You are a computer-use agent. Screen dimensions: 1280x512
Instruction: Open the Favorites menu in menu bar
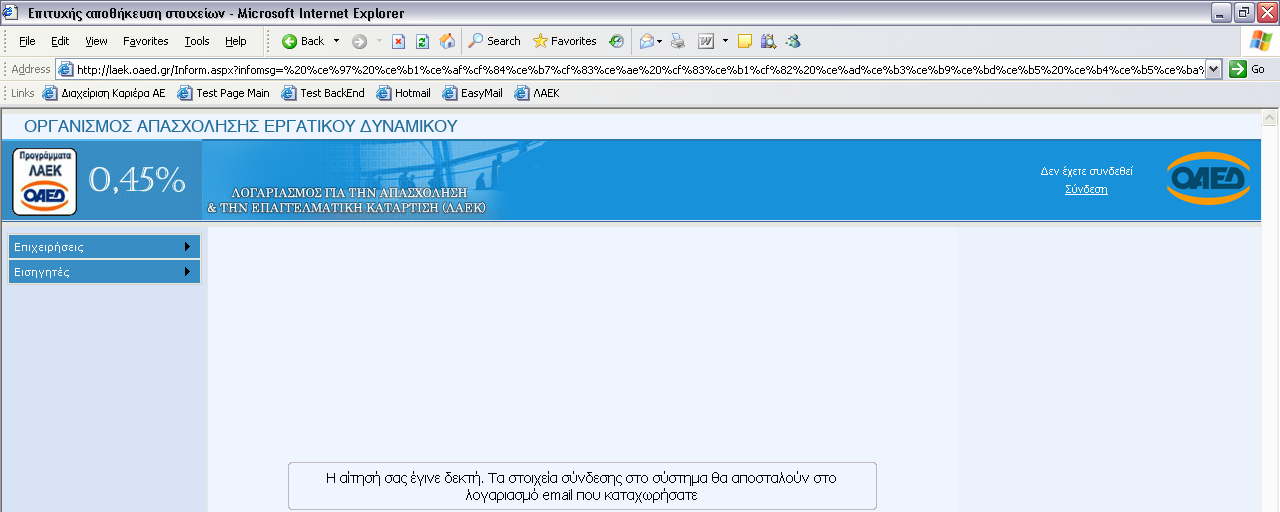146,41
